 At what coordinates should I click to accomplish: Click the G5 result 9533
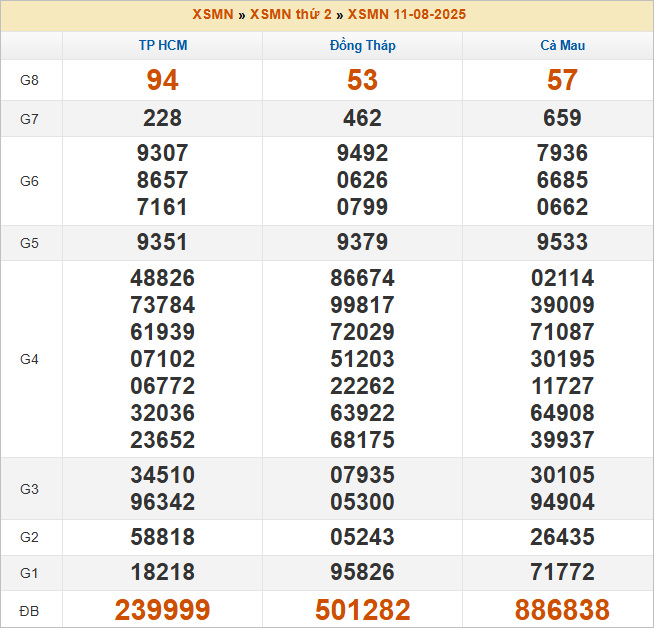coord(562,243)
